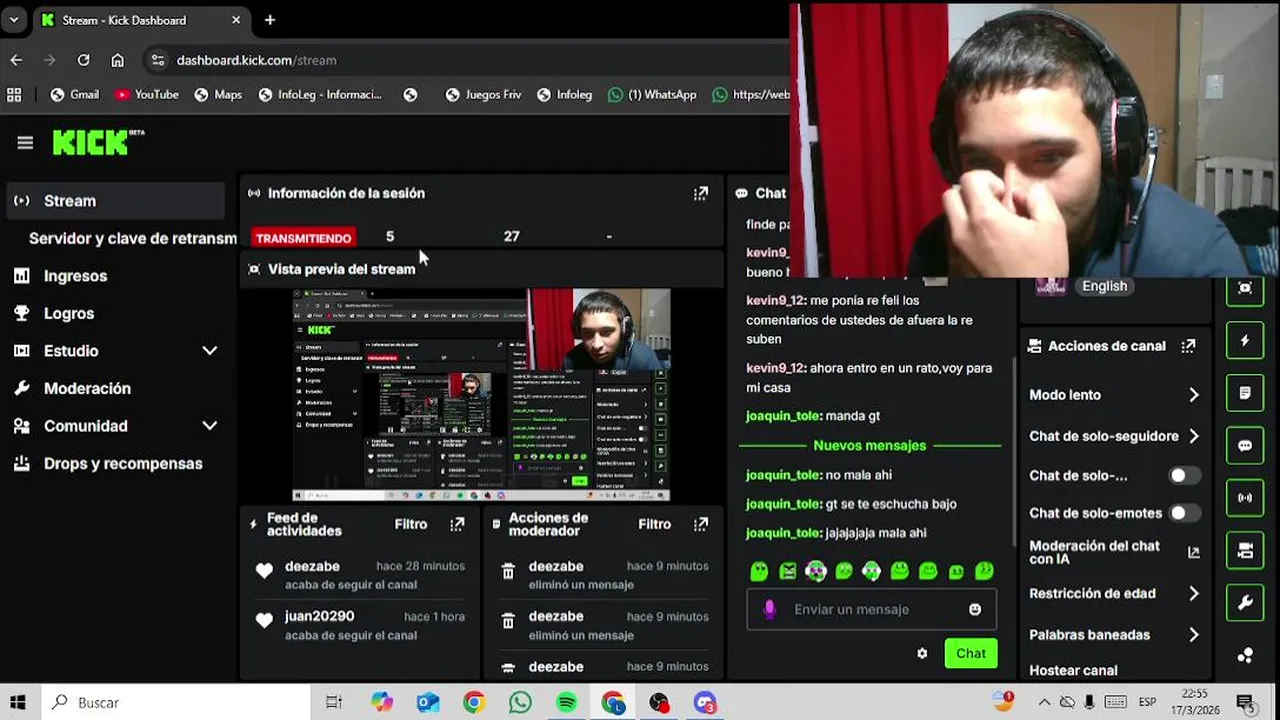Viewport: 1280px width, 720px height.
Task: Enable the Chat de solo-emotes switch
Action: click(1185, 513)
